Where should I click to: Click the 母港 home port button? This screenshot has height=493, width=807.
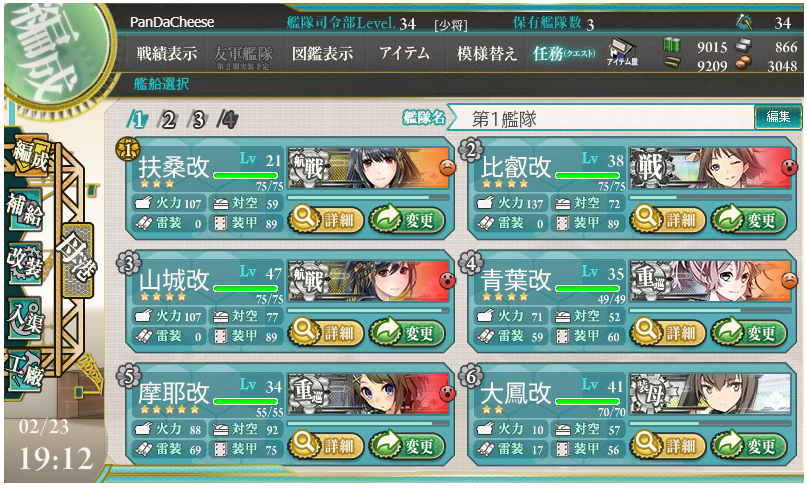click(x=77, y=260)
